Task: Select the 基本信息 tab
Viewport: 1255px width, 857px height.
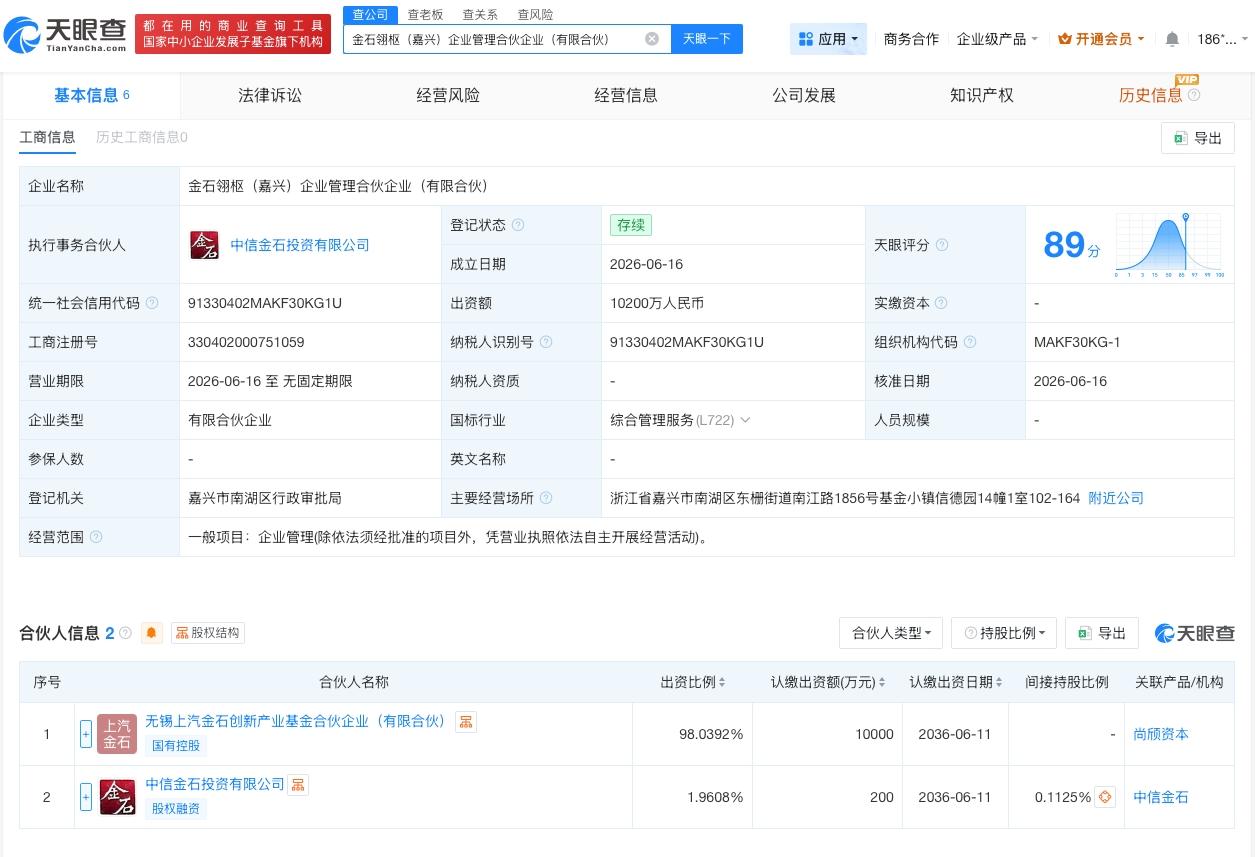Action: 90,95
